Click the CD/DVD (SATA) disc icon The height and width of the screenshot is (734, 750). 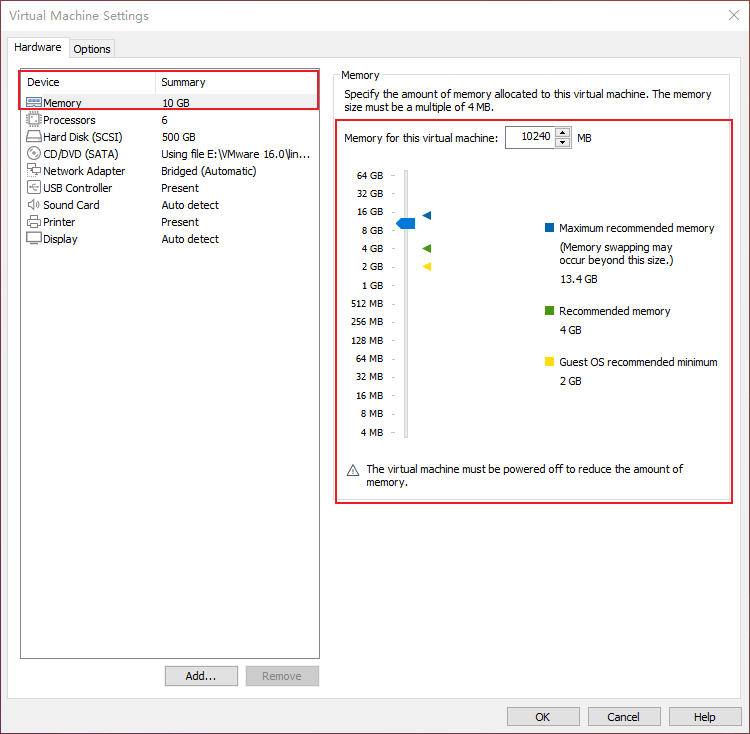[x=34, y=154]
